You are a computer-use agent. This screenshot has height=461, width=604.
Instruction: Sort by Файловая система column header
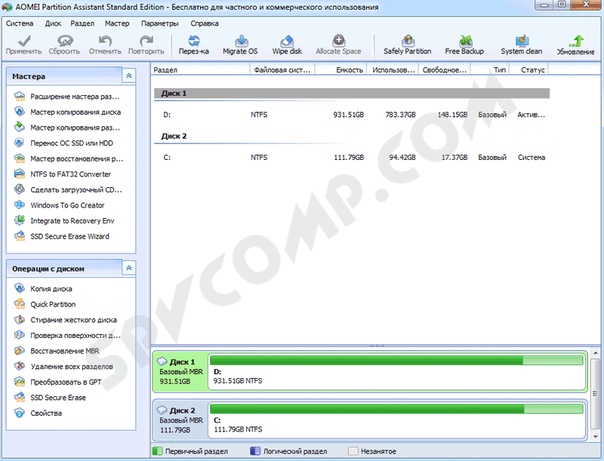282,70
